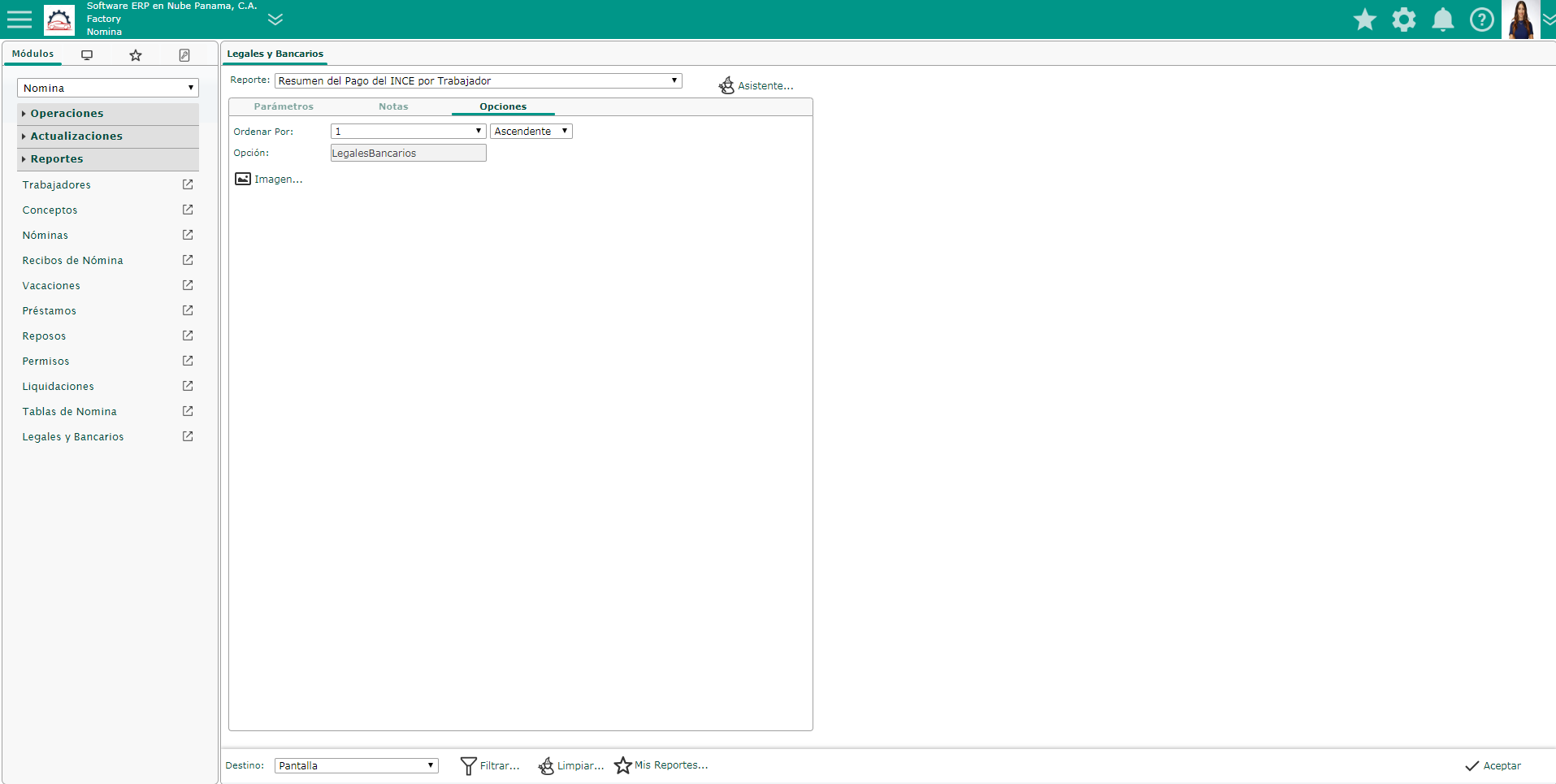Open the settings gear icon
The height and width of the screenshot is (784, 1556).
1404,19
